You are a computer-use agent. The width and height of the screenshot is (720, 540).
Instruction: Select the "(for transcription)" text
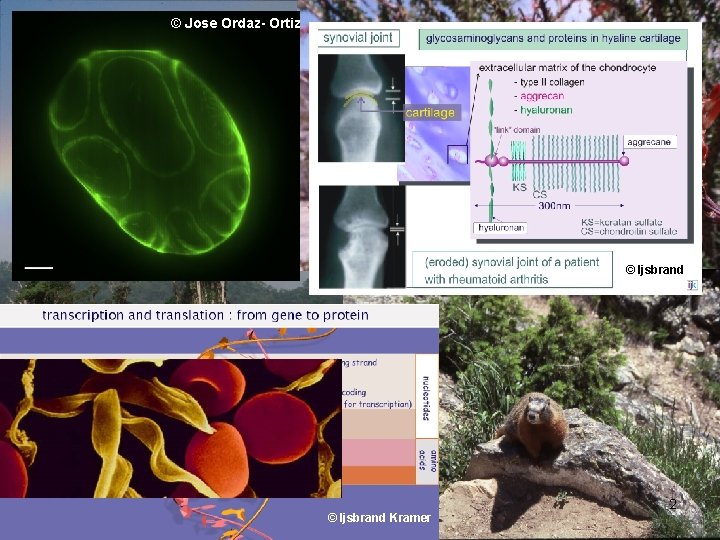[377, 404]
